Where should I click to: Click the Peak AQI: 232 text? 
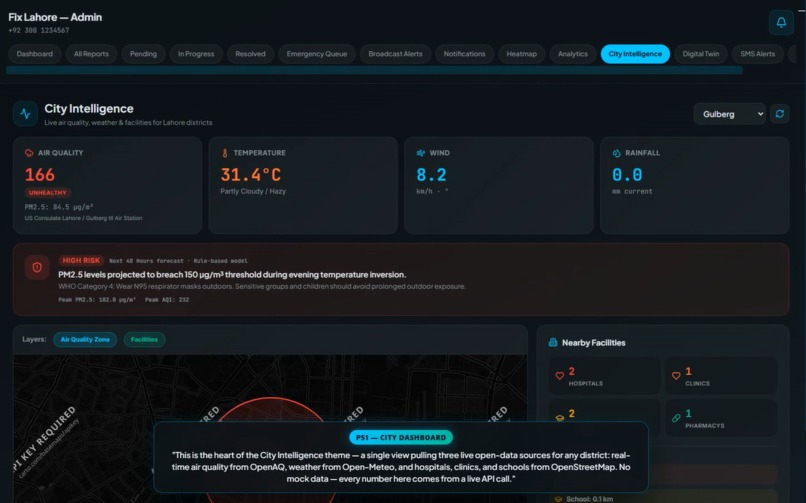tap(167, 300)
